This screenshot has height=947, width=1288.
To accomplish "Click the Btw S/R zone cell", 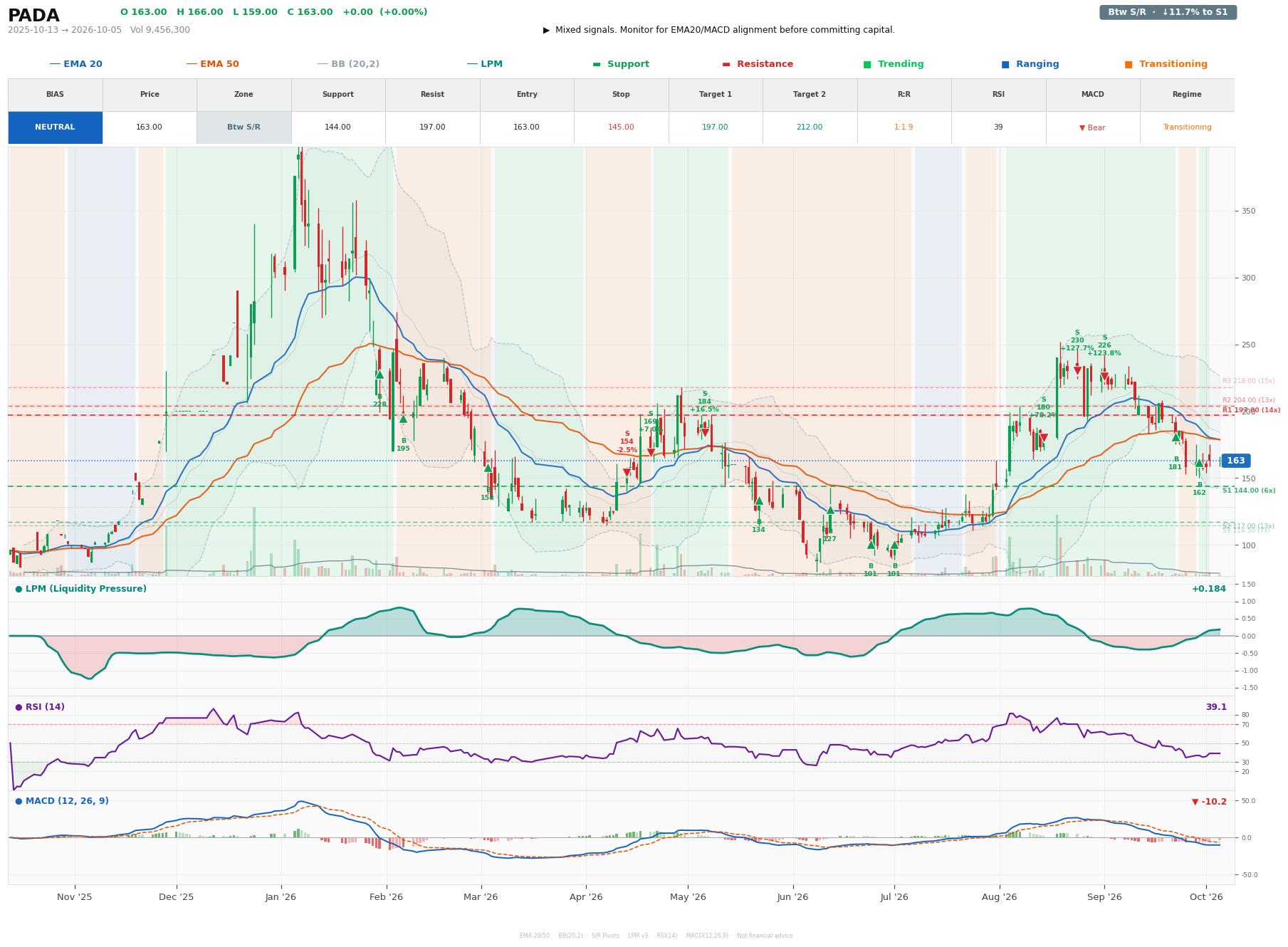I will [244, 127].
